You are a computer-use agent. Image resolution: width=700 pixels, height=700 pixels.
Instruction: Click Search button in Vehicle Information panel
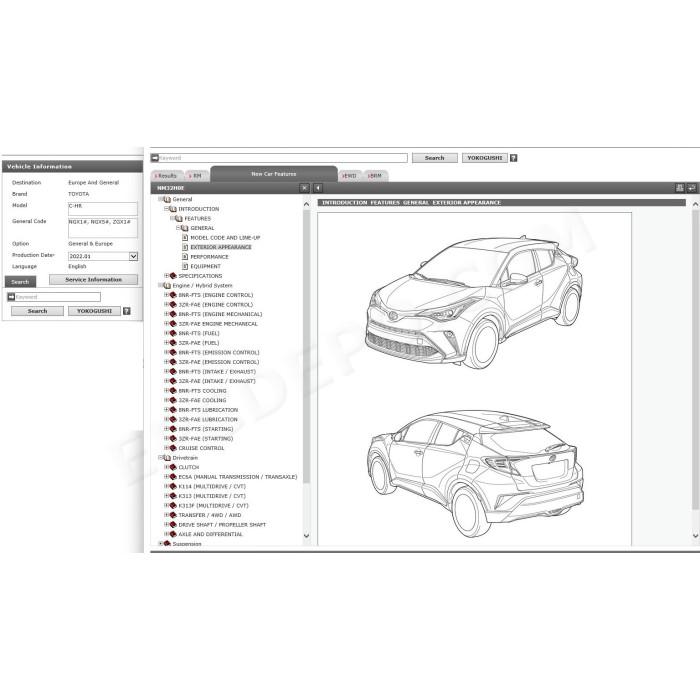(37, 311)
